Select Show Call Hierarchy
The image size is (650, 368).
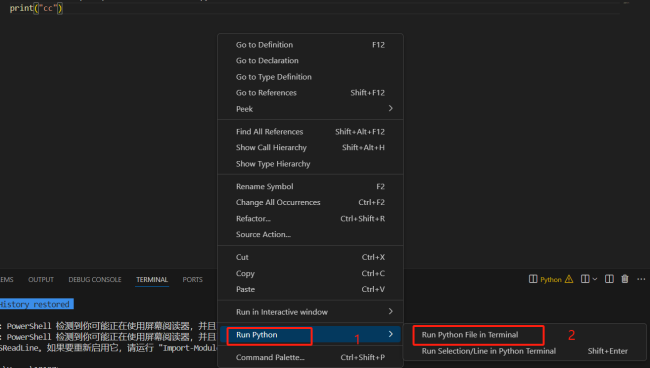(x=310, y=148)
